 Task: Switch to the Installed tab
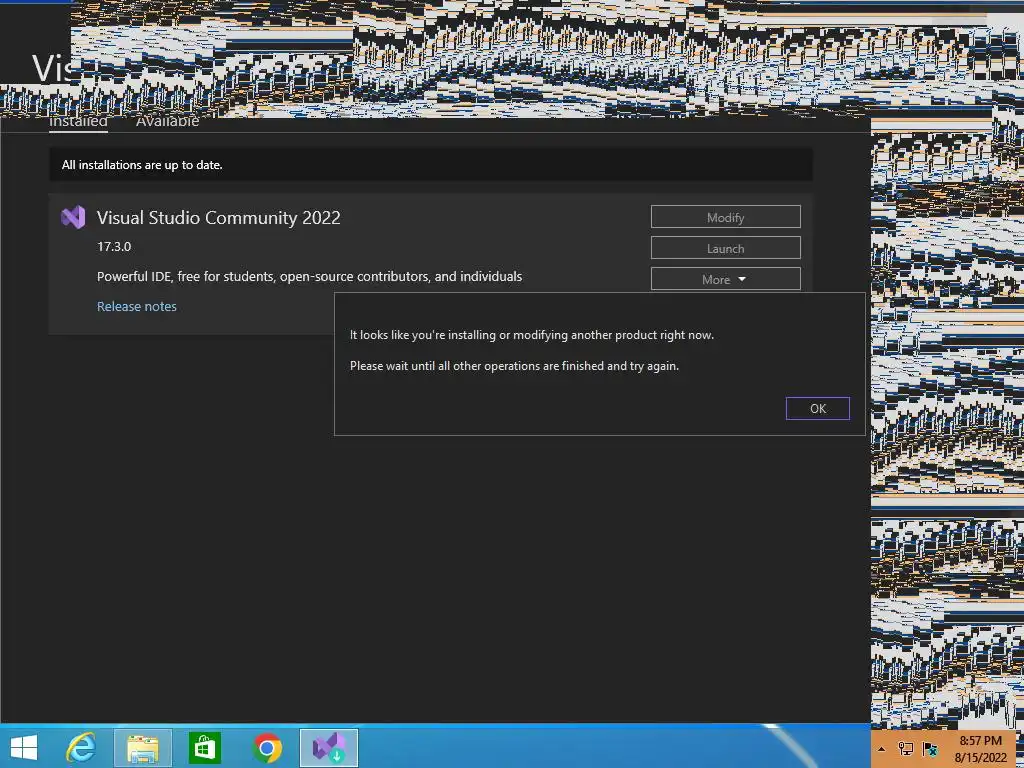[78, 121]
